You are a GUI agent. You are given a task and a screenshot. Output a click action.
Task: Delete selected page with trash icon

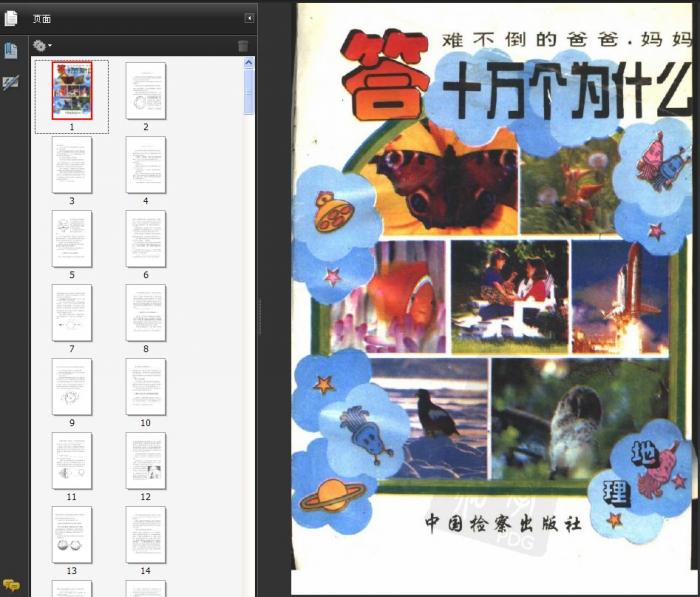coord(243,46)
